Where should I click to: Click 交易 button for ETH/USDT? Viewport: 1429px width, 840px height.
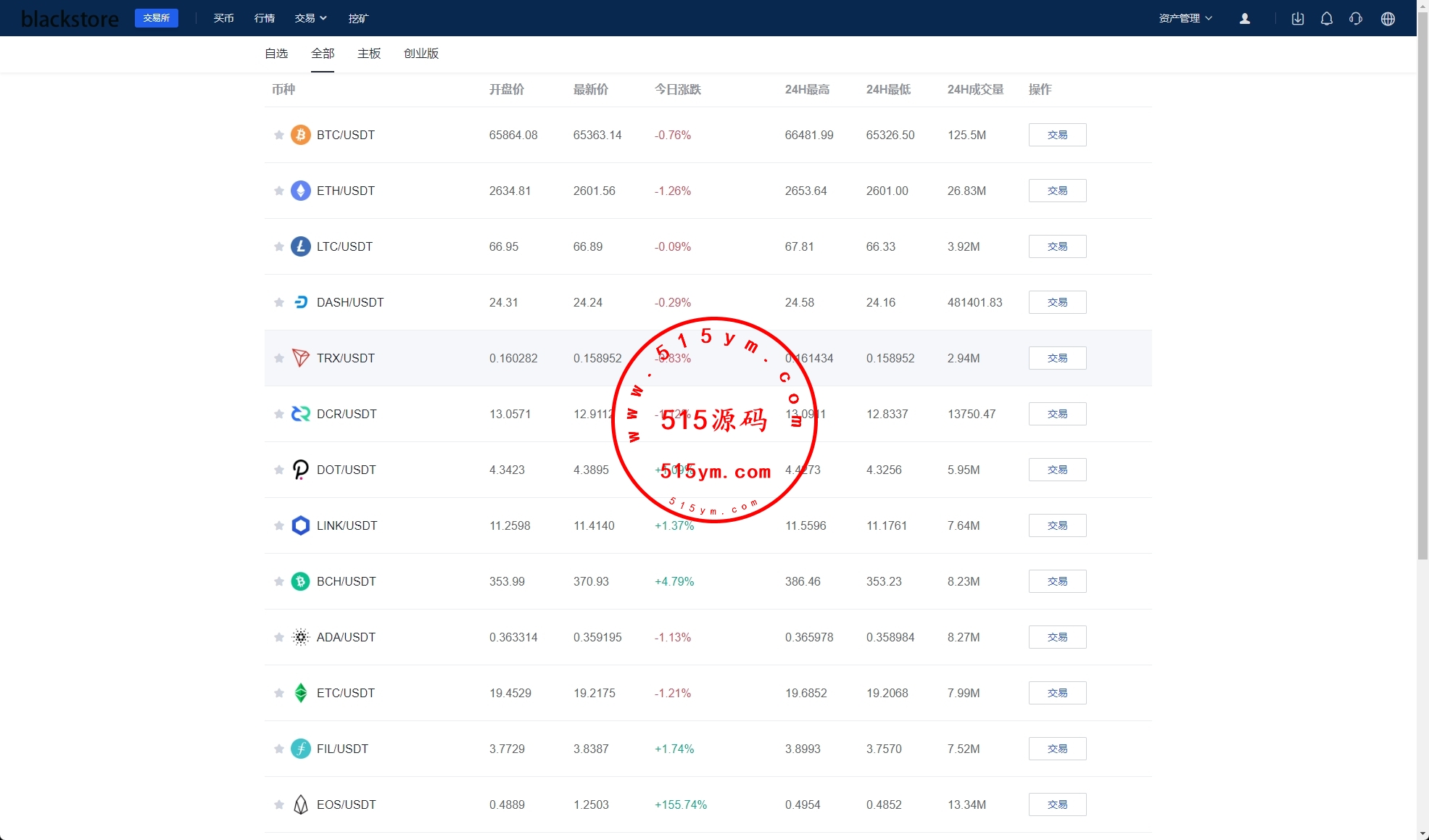pyautogui.click(x=1057, y=191)
